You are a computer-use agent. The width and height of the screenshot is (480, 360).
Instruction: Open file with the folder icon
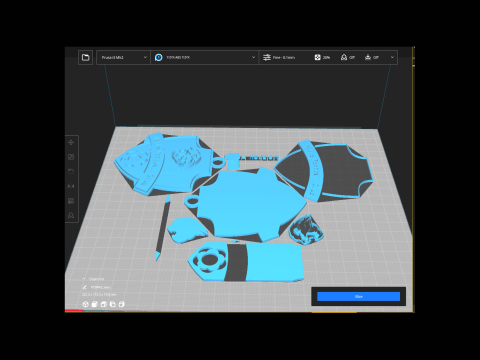(x=86, y=57)
